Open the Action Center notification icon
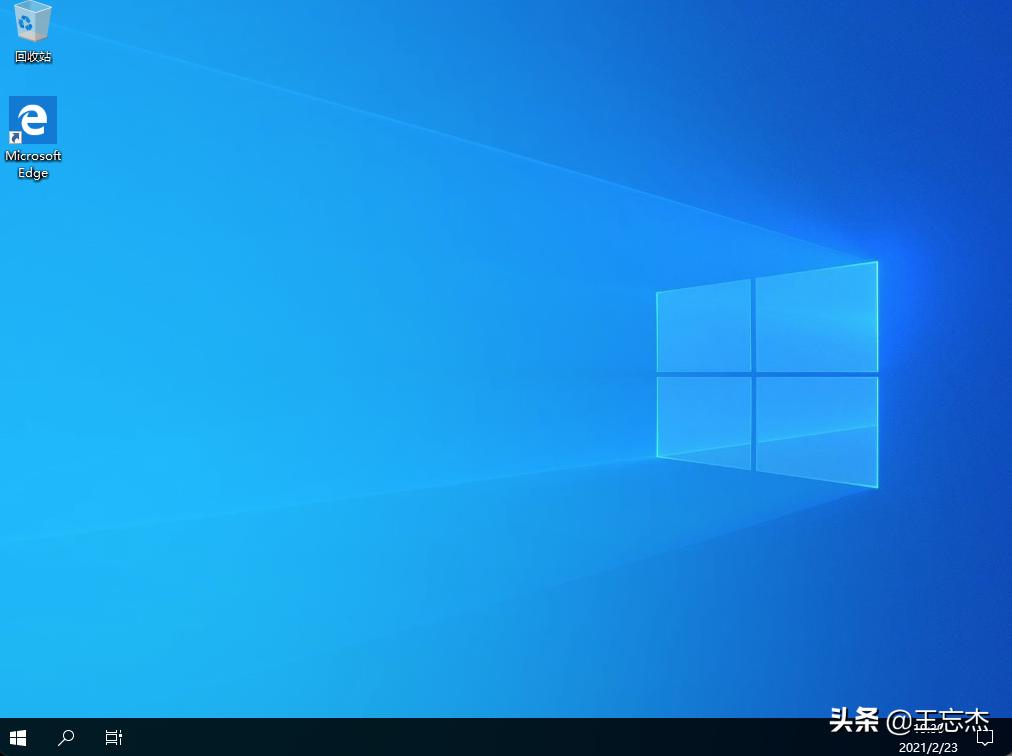 [985, 737]
